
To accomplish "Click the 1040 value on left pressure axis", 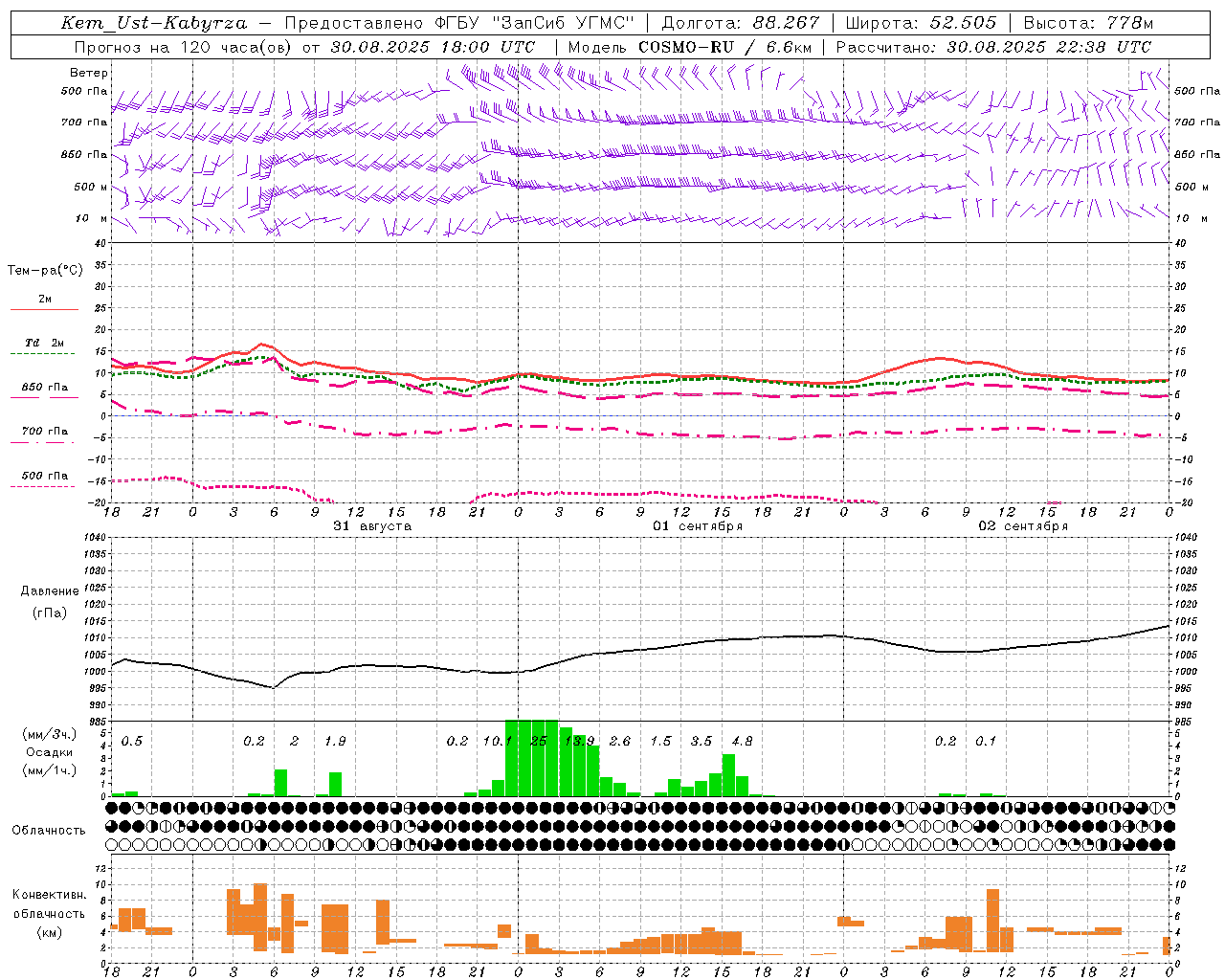I will (x=93, y=538).
